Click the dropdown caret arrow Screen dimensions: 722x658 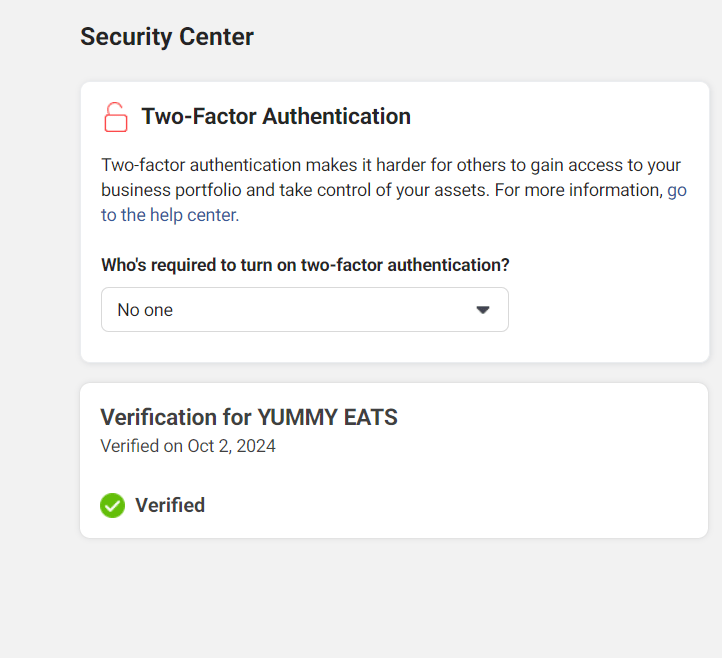tap(483, 310)
